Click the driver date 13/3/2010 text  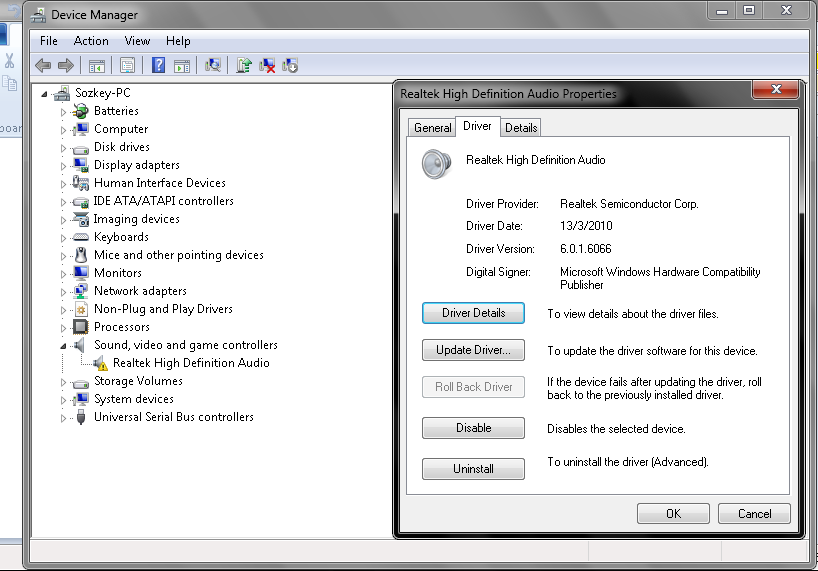tap(586, 226)
